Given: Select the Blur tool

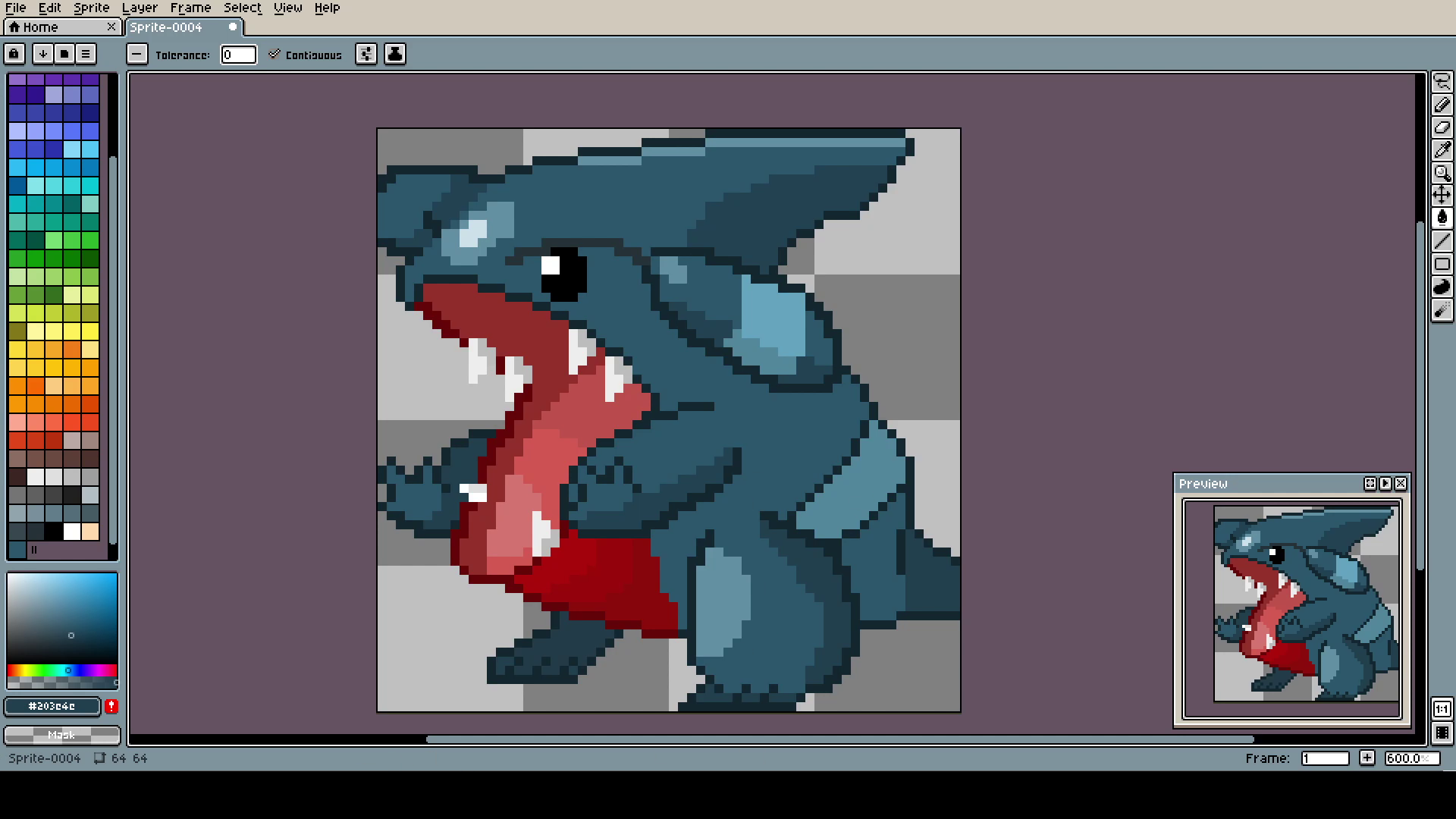Looking at the screenshot, I should pyautogui.click(x=1442, y=309).
